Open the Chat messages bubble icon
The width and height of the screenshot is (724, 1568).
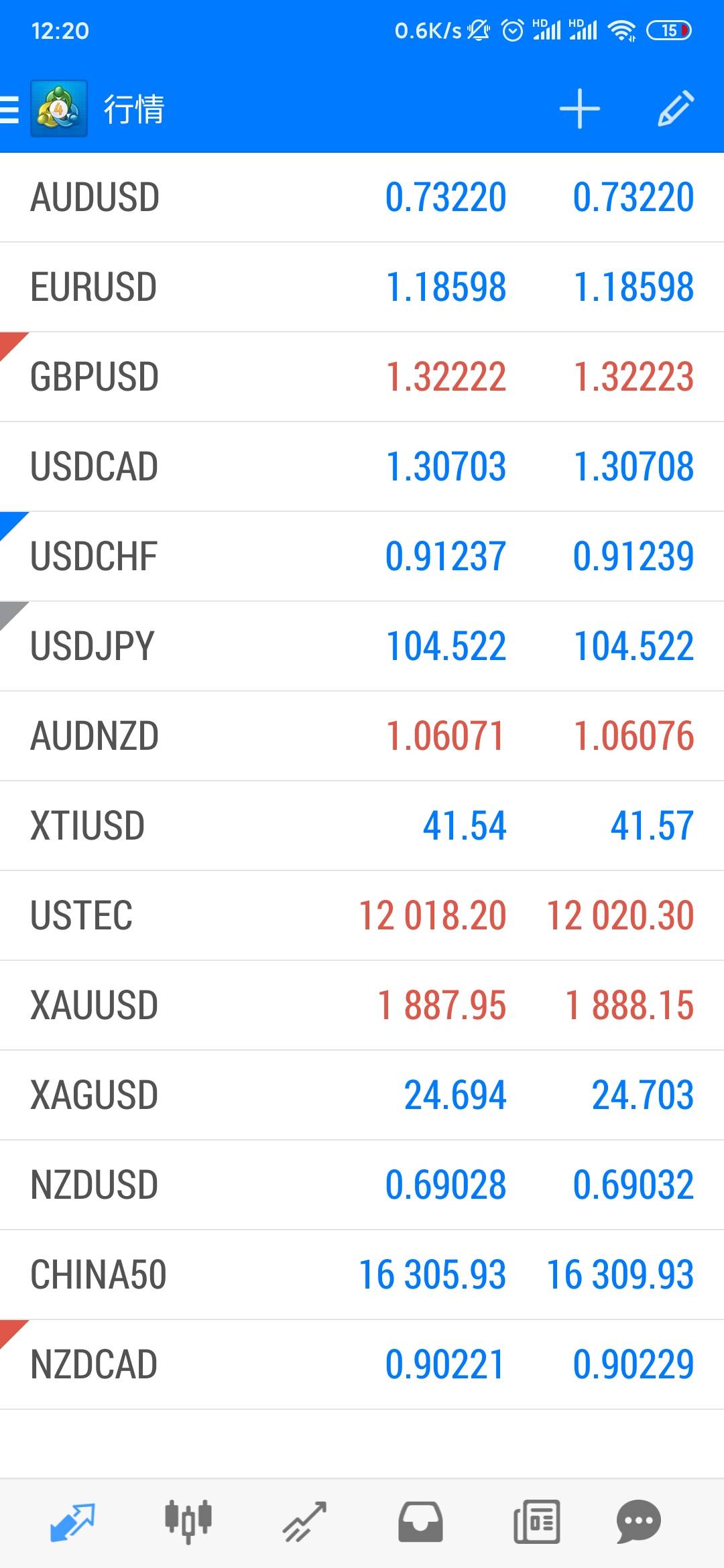coord(639,1522)
